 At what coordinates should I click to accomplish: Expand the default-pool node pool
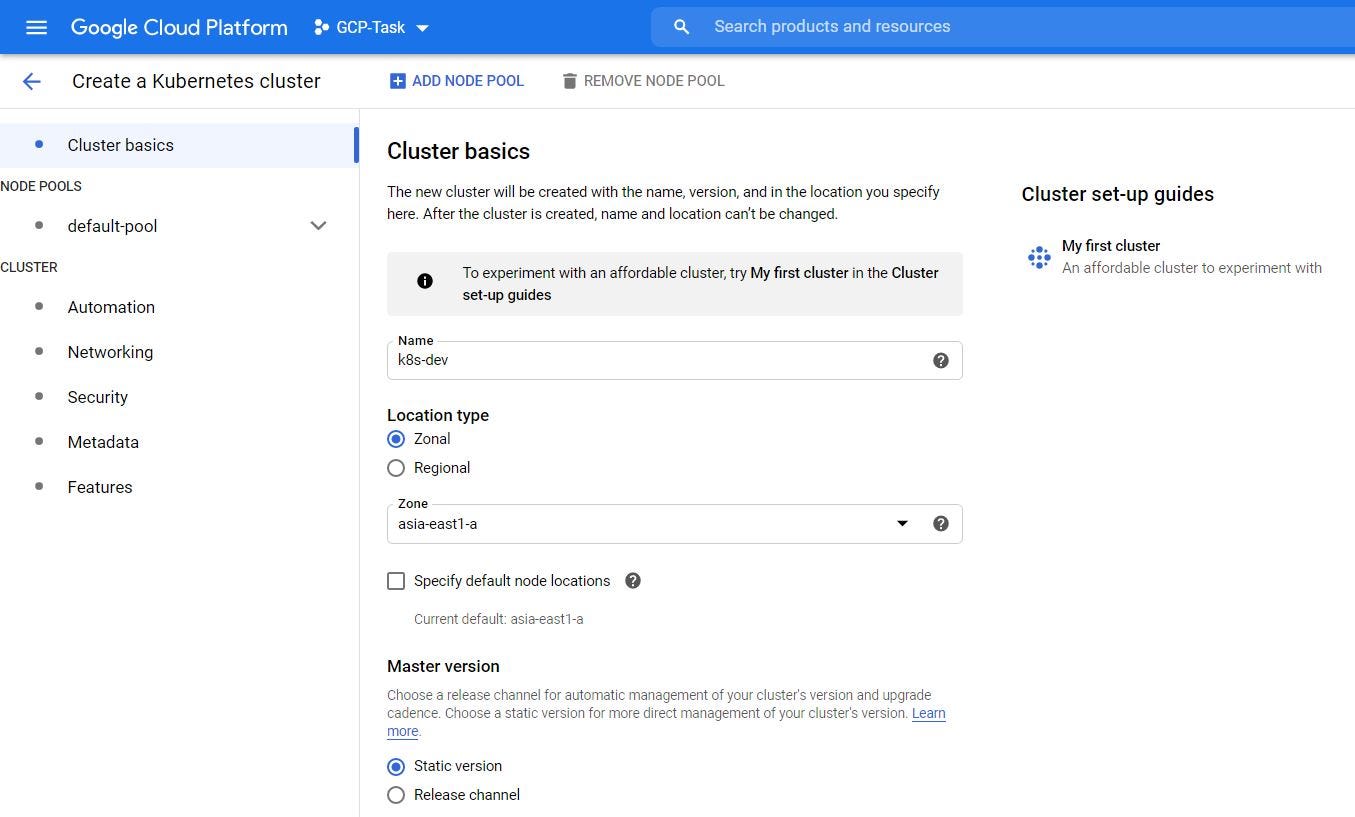[x=318, y=226]
